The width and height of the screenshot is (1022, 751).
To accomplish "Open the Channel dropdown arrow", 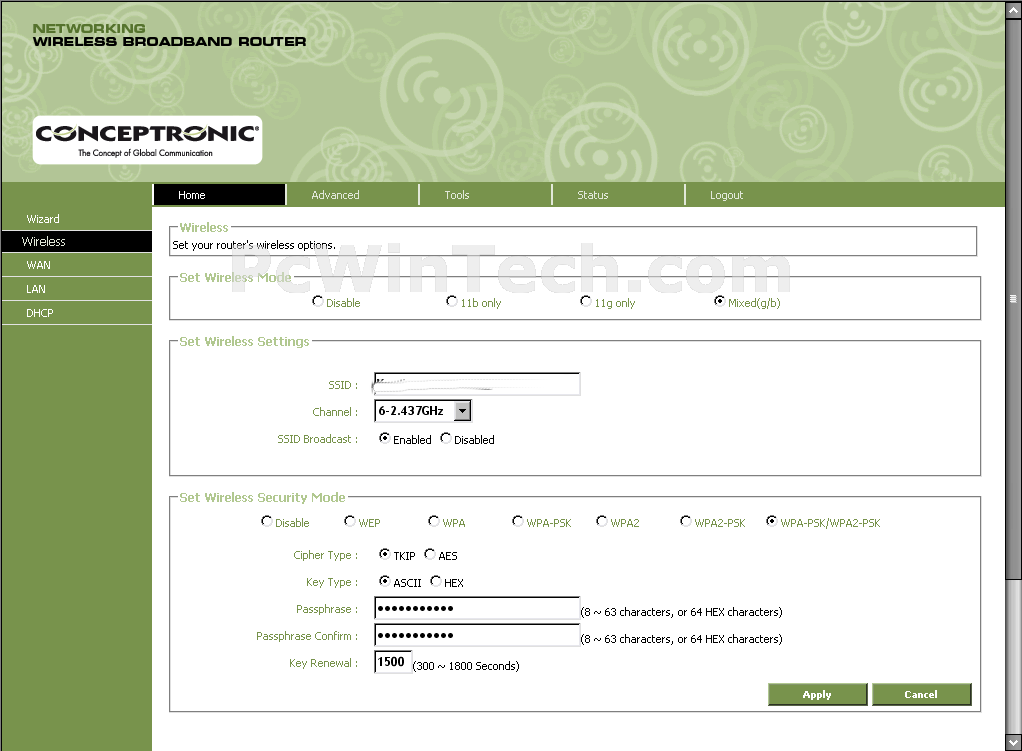I will (x=461, y=411).
